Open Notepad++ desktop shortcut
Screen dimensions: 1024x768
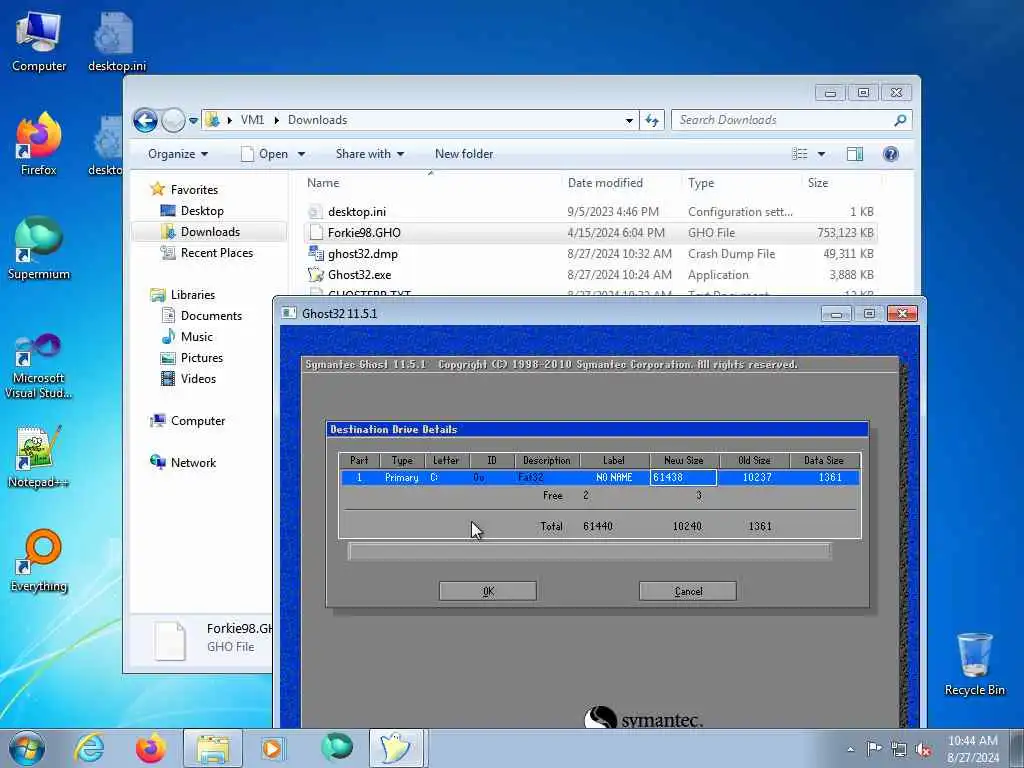pyautogui.click(x=39, y=456)
